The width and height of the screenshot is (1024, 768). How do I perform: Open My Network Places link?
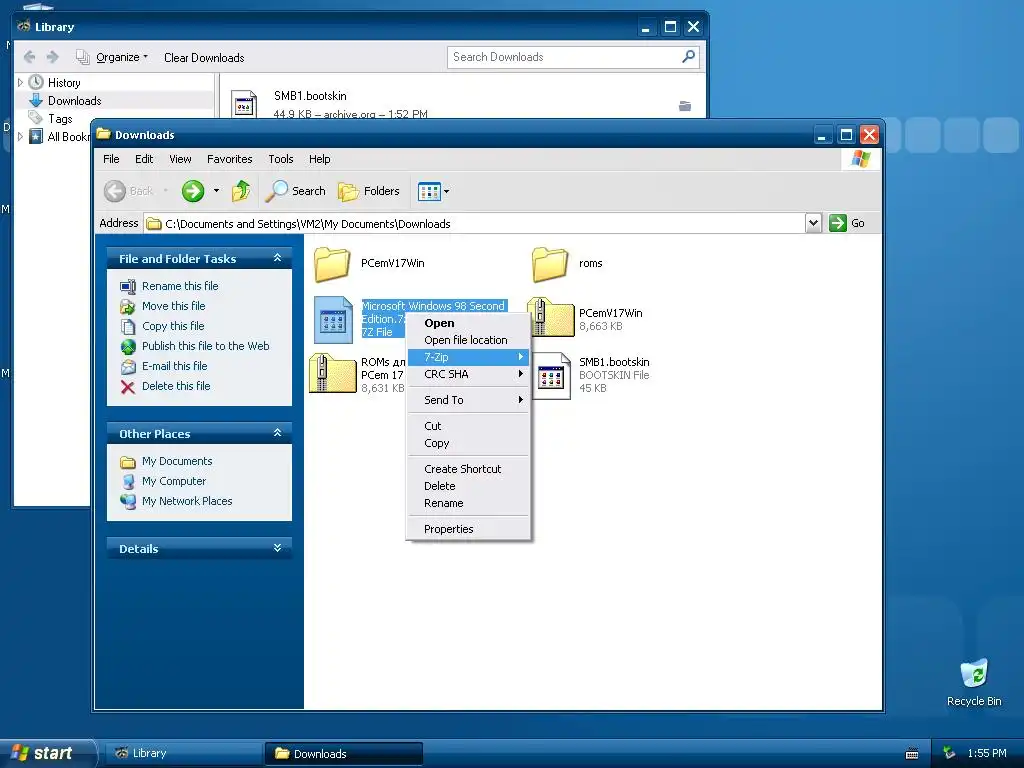tap(187, 501)
